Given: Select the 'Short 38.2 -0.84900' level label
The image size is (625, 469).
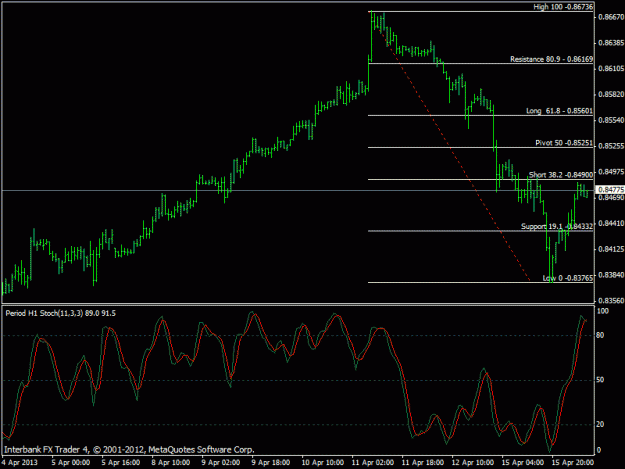Looking at the screenshot, I should 561,175.
